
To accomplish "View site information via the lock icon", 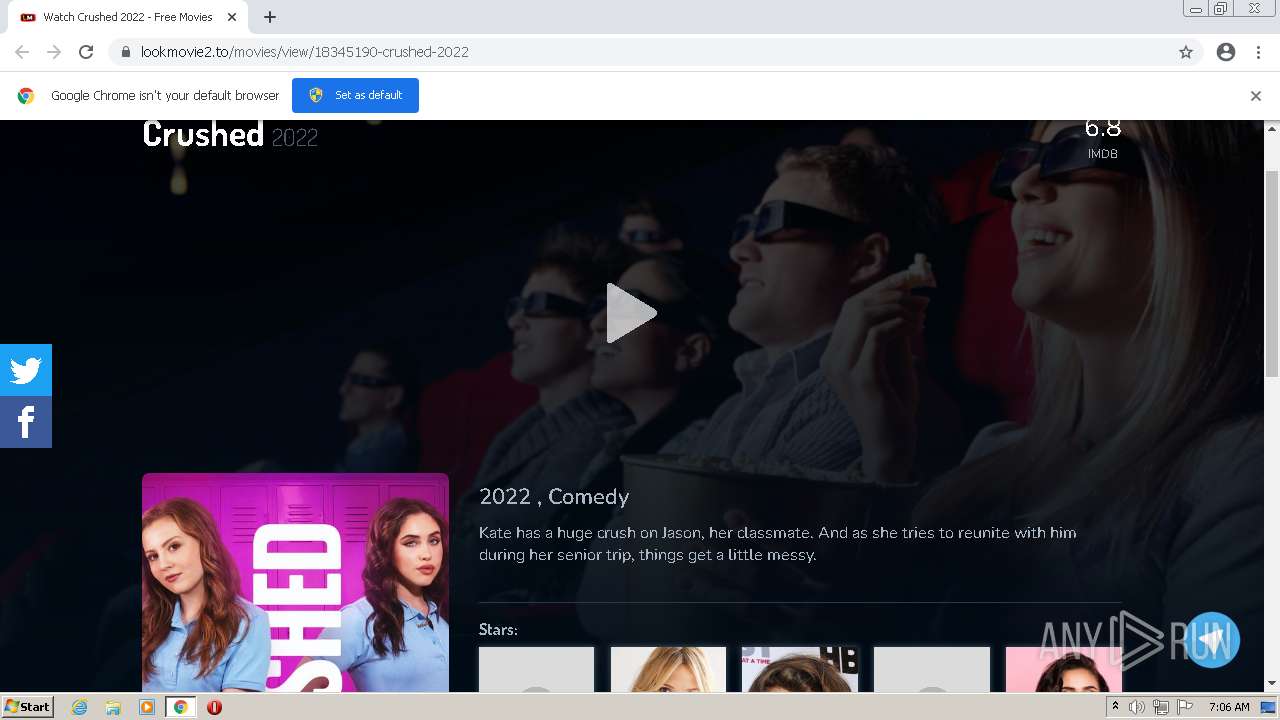I will (126, 52).
